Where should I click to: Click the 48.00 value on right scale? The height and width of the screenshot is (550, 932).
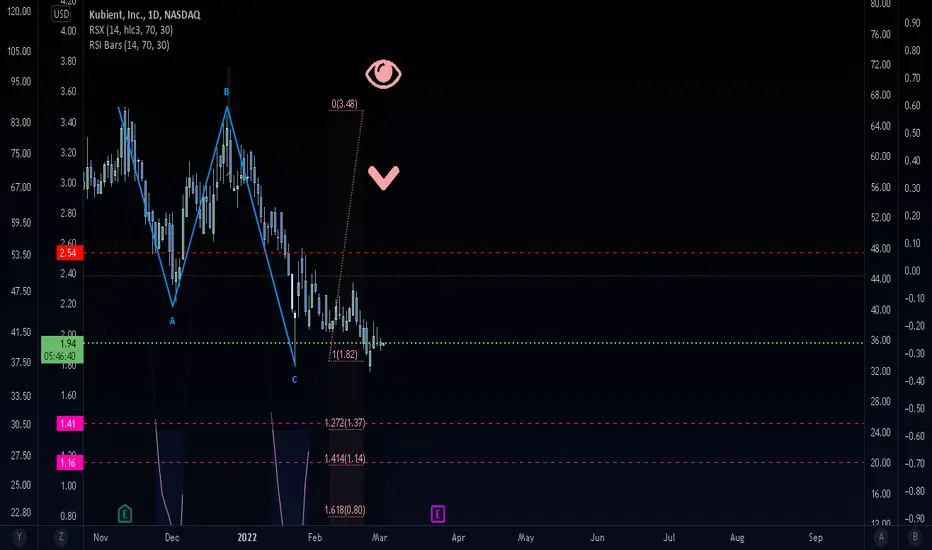click(x=880, y=249)
